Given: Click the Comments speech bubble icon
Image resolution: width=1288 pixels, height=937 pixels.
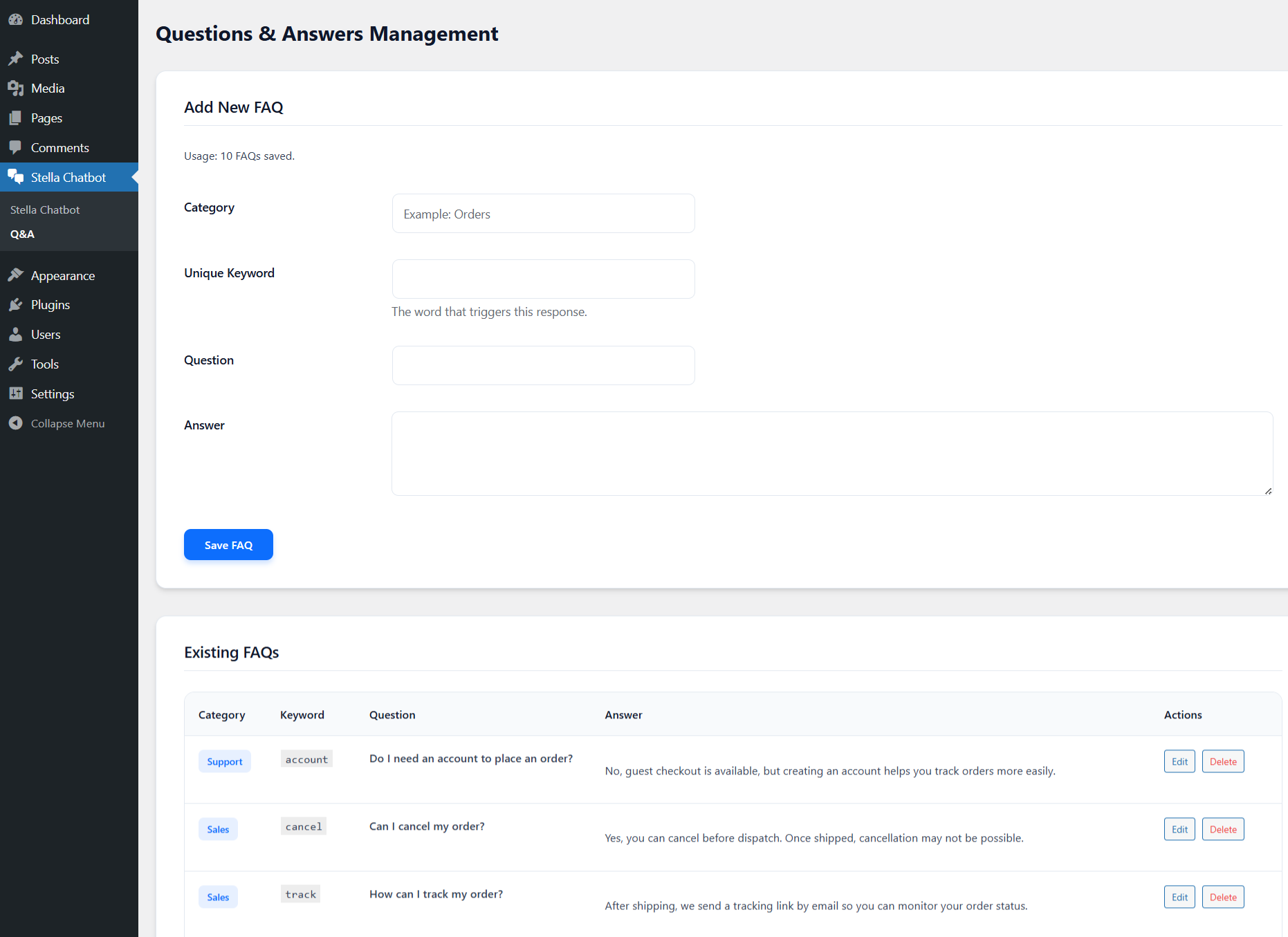Looking at the screenshot, I should [x=16, y=147].
